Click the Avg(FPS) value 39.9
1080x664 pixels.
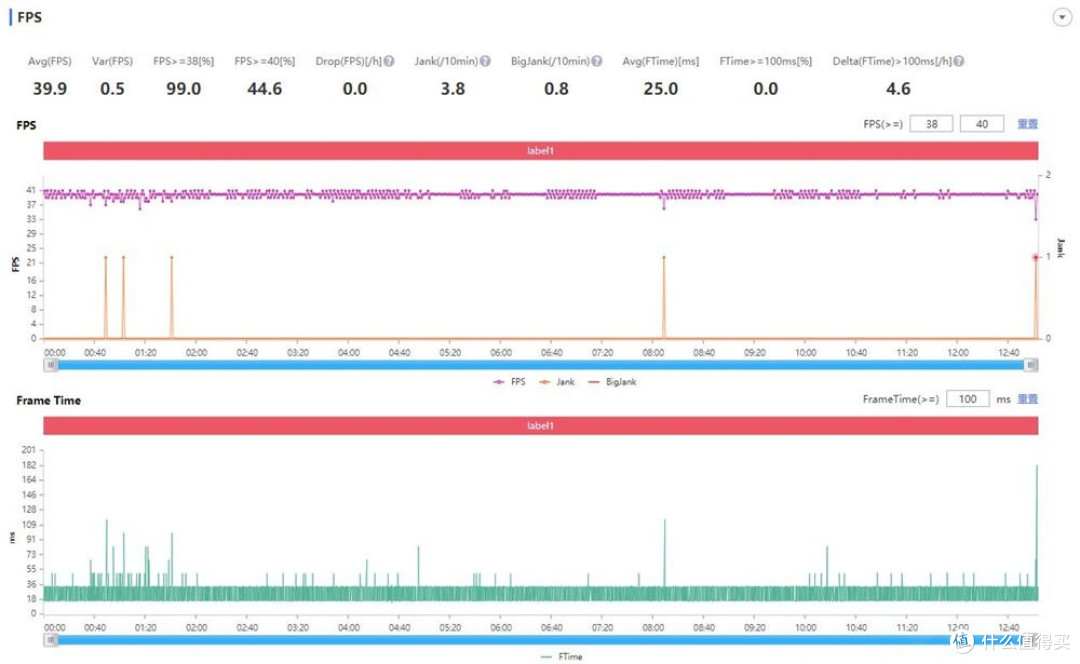[x=50, y=89]
